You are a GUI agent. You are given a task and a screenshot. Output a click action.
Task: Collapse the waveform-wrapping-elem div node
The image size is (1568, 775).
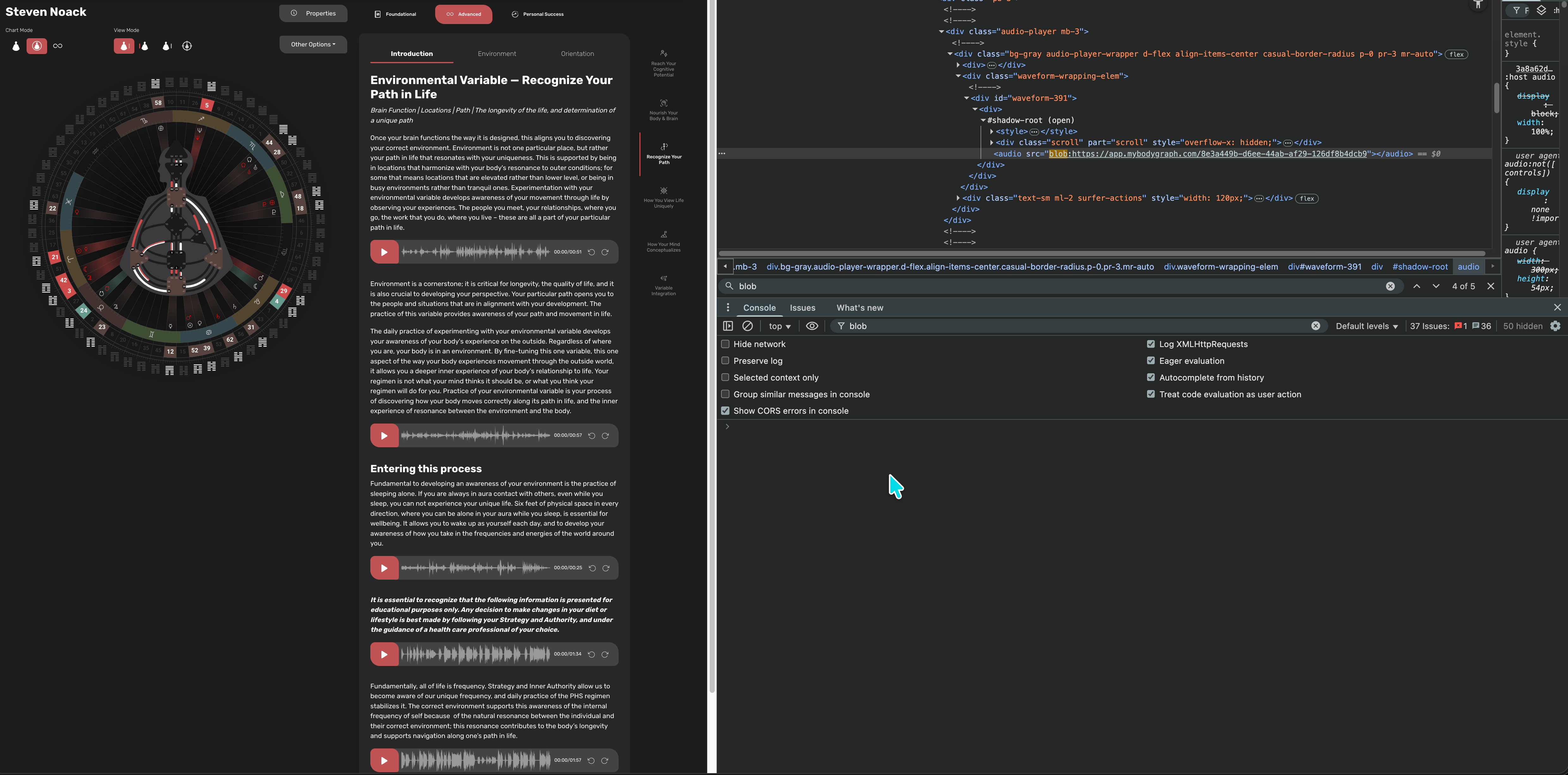(x=958, y=76)
